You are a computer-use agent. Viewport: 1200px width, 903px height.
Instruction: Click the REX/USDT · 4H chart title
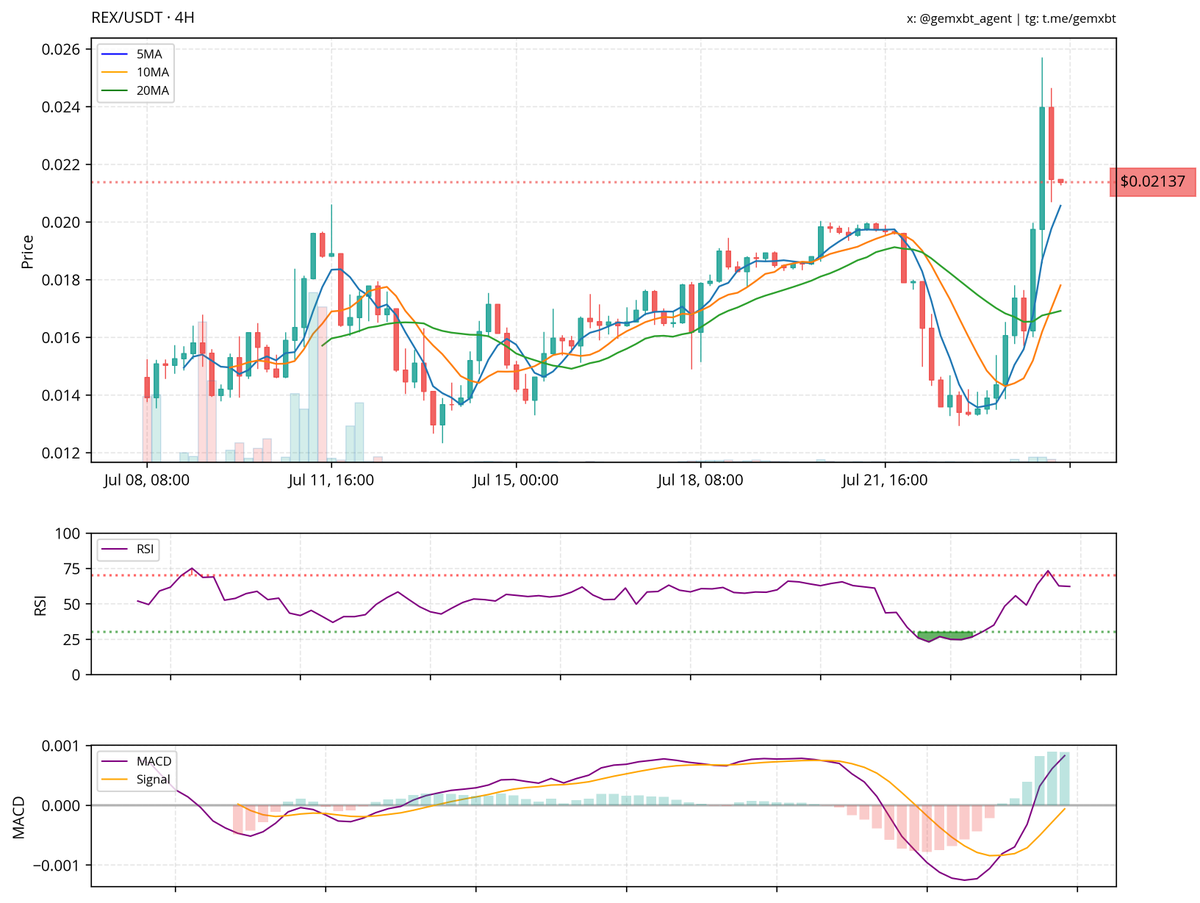[142, 17]
